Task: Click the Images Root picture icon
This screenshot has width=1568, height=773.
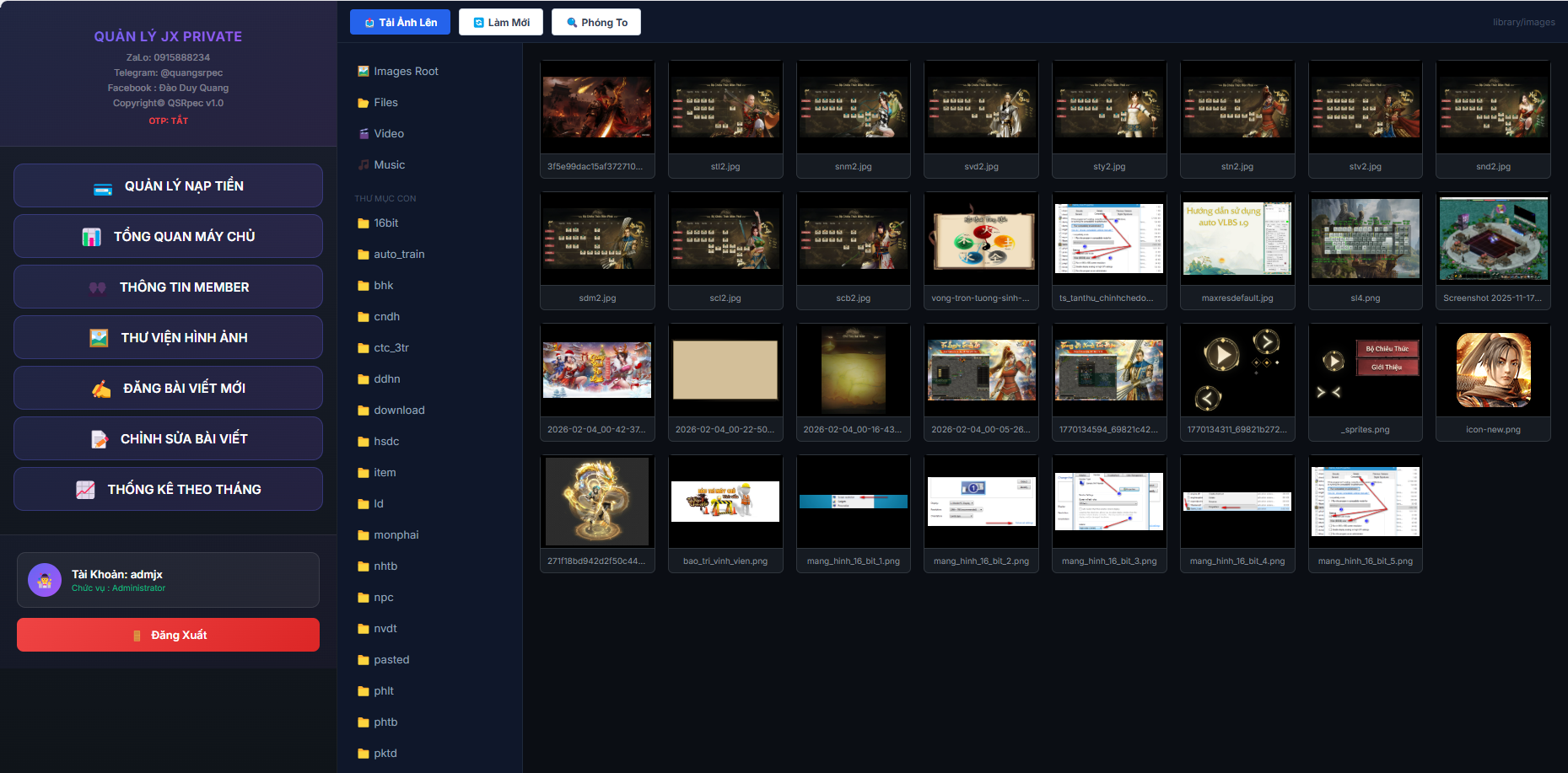Action: pyautogui.click(x=363, y=72)
